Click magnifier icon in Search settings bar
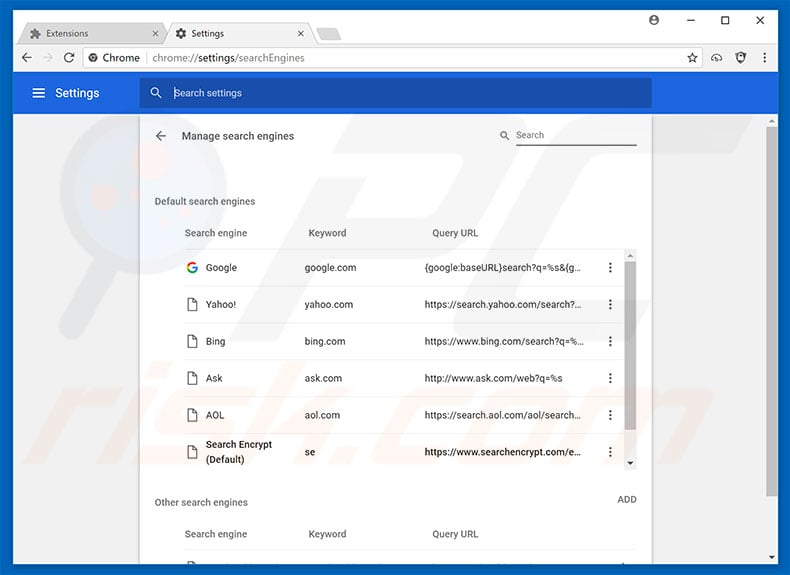This screenshot has height=575, width=790. (x=156, y=93)
